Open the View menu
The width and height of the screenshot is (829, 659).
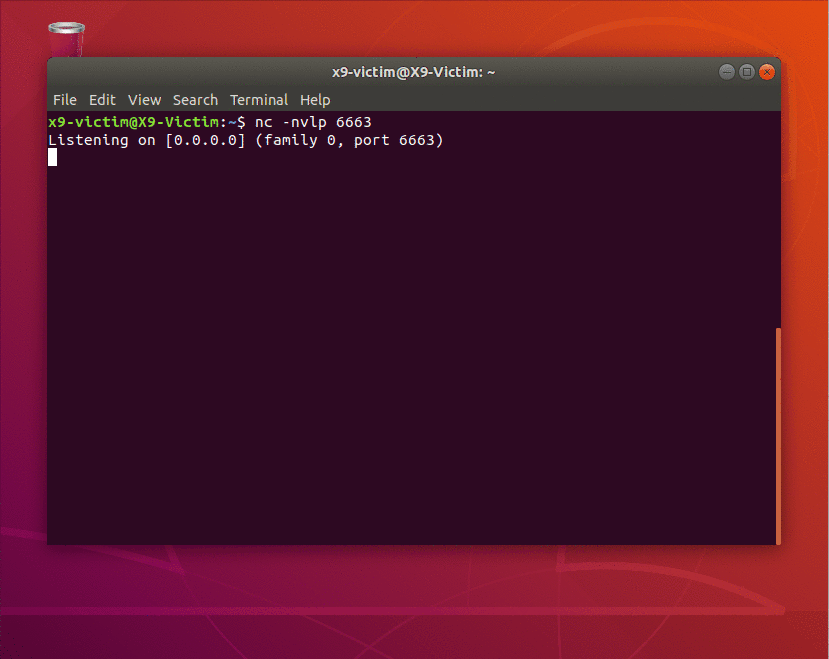click(144, 100)
